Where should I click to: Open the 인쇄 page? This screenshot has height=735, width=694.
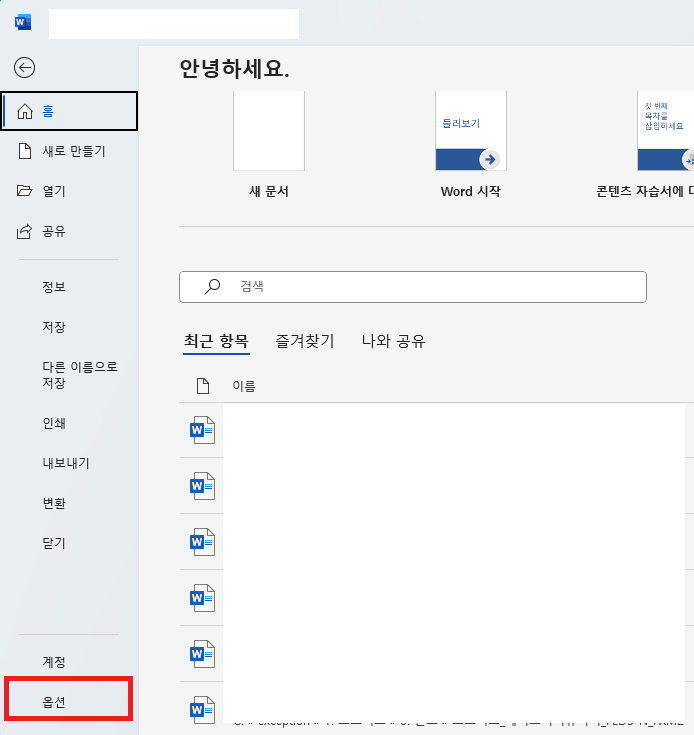pyautogui.click(x=54, y=423)
